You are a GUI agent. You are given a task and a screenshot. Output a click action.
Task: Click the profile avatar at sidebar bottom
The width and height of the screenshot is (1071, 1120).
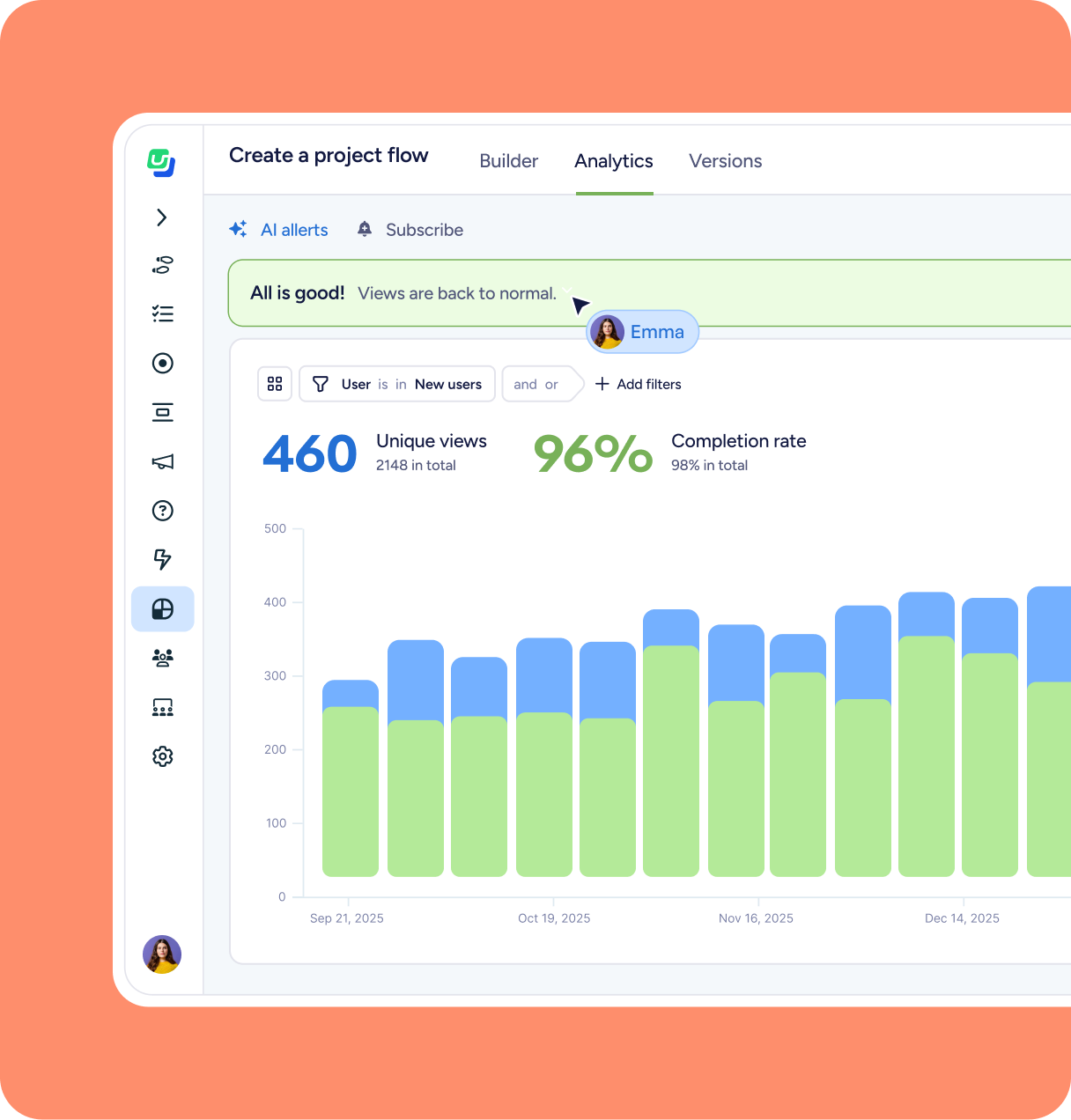[162, 954]
